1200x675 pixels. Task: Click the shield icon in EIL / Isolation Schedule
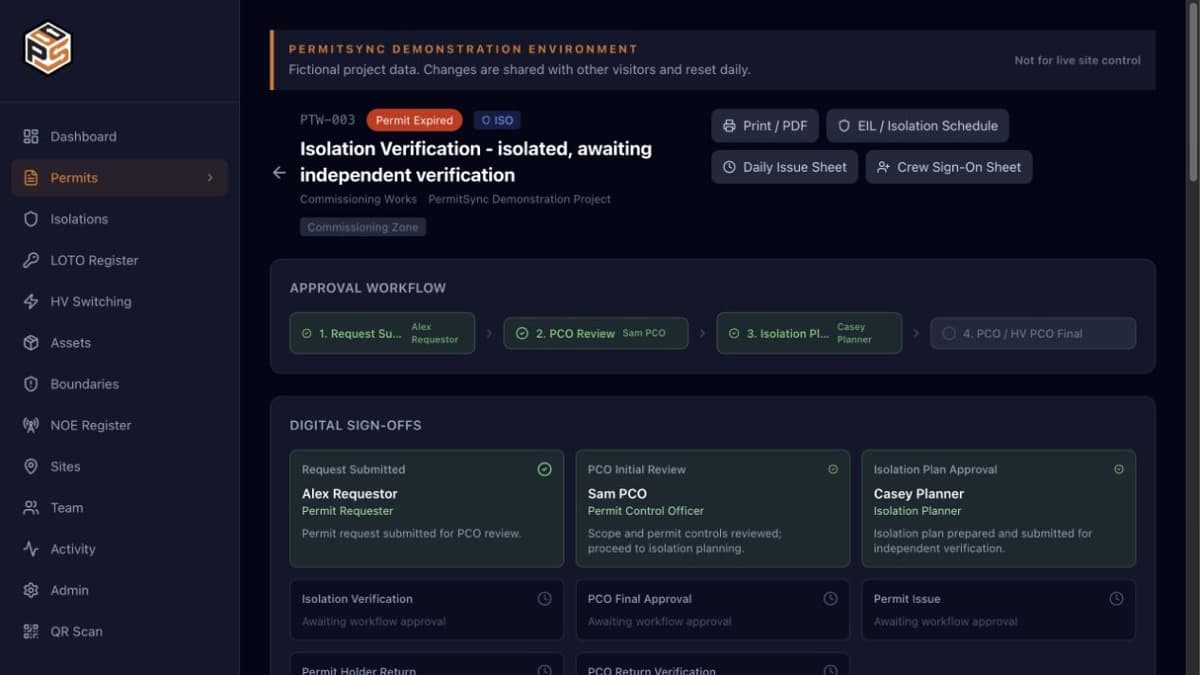point(844,126)
